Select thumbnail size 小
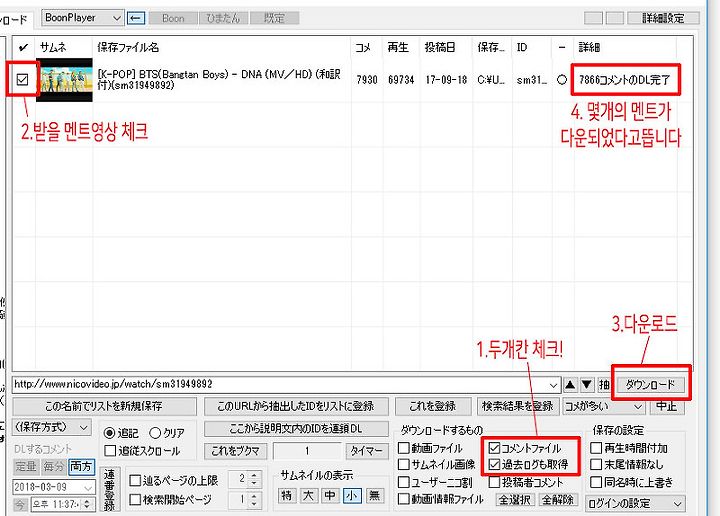The image size is (720, 516). coord(352,495)
